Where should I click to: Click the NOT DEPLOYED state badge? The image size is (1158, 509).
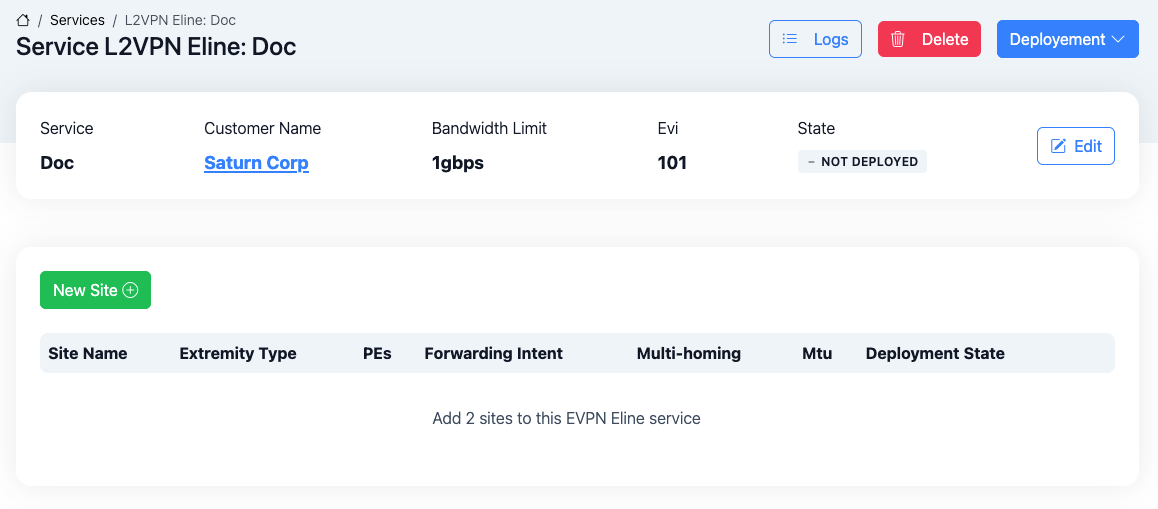coord(862,162)
